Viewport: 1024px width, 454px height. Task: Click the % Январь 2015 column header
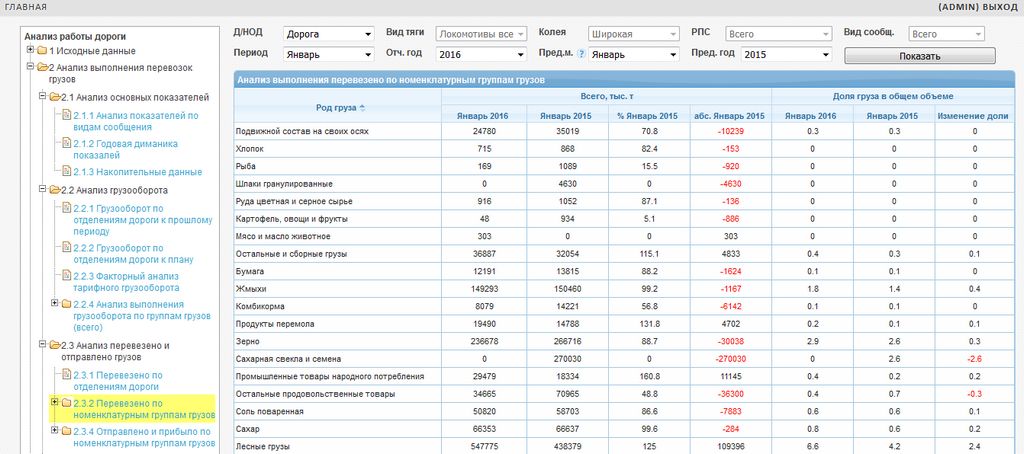coord(649,116)
